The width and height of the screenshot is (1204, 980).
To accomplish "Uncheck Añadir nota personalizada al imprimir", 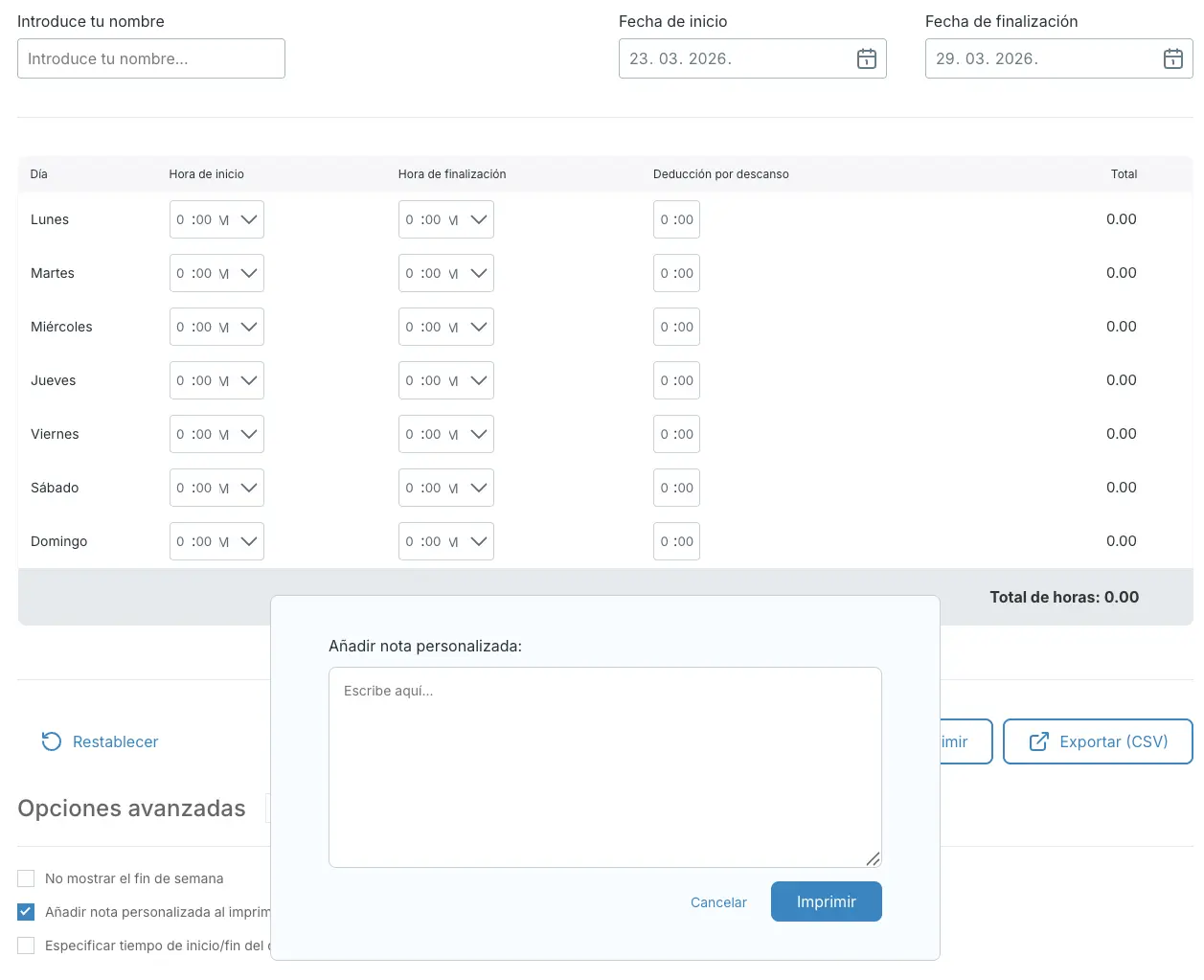I will 26,912.
